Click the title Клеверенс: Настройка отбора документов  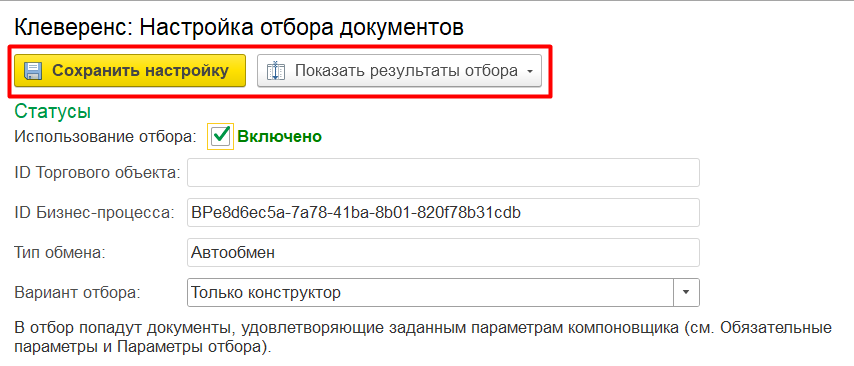coord(239,27)
